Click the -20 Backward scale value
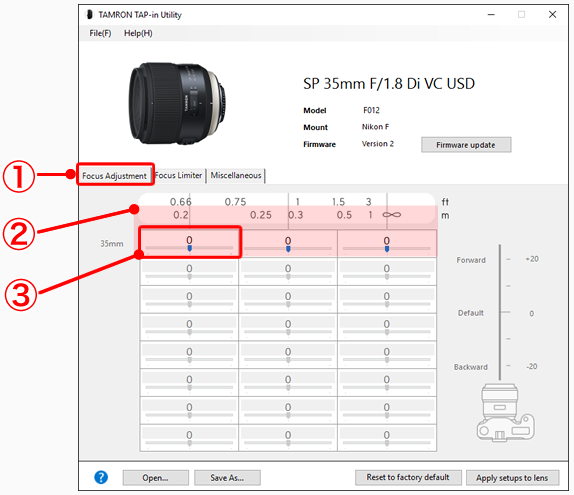Image resolution: width=574 pixels, height=495 pixels. [x=532, y=366]
